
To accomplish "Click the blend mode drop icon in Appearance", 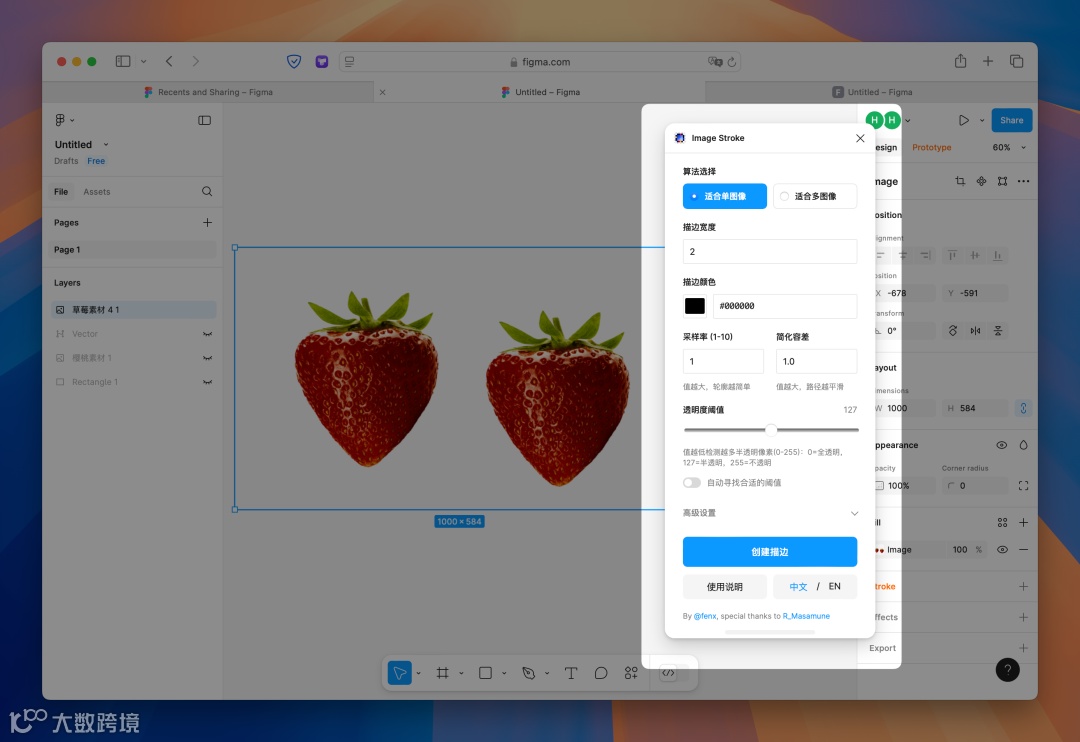I will click(1024, 445).
